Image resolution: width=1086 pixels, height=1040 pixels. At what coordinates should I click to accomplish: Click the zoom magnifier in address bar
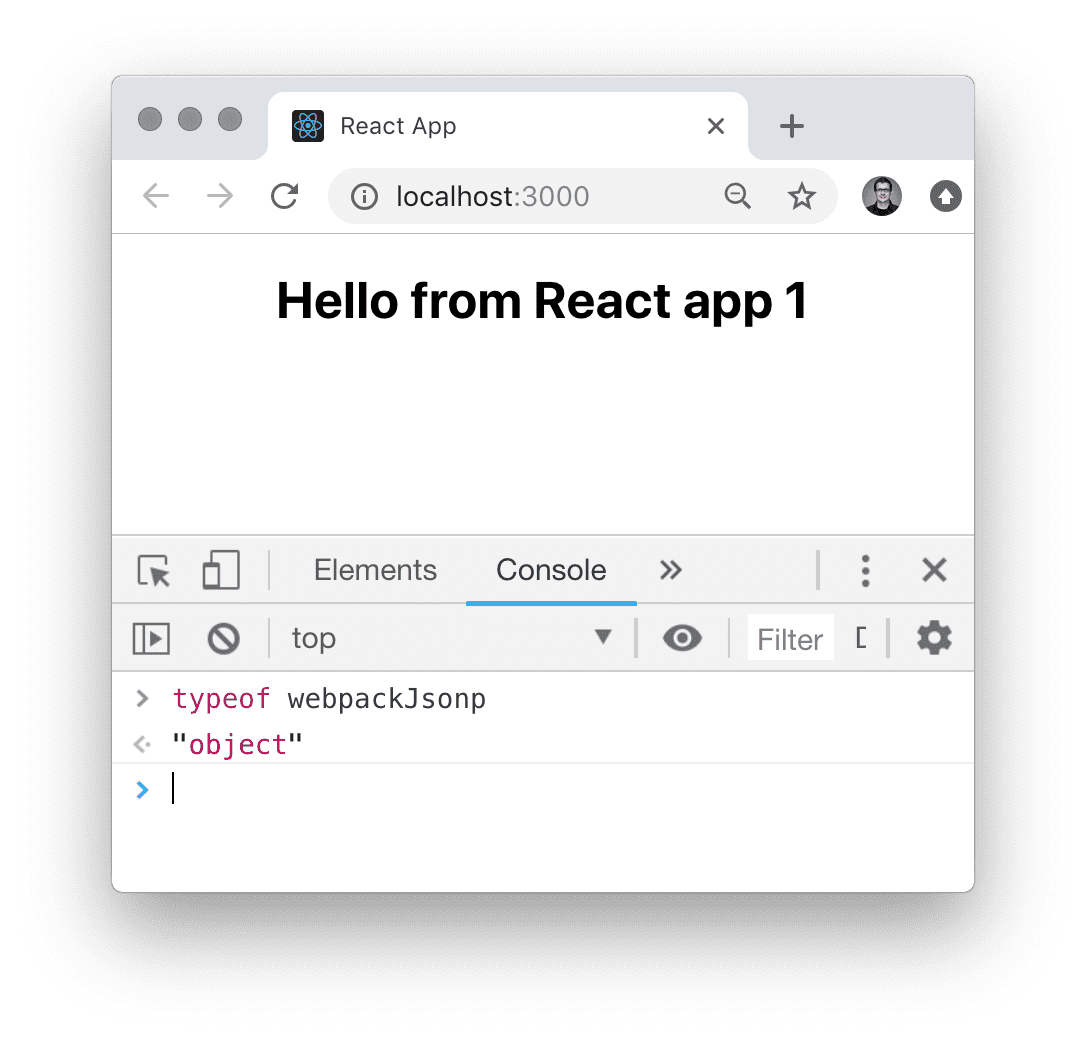(x=738, y=197)
